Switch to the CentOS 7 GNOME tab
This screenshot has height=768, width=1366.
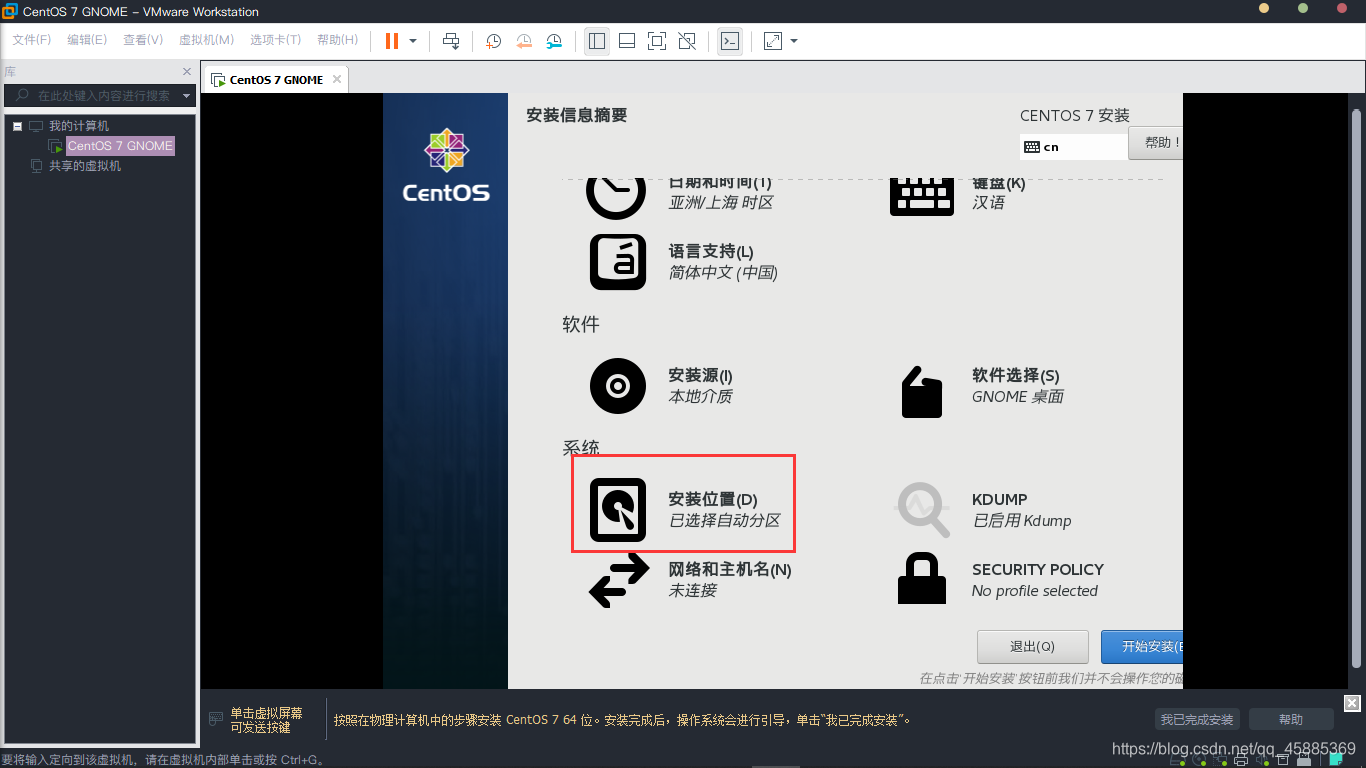[x=276, y=80]
